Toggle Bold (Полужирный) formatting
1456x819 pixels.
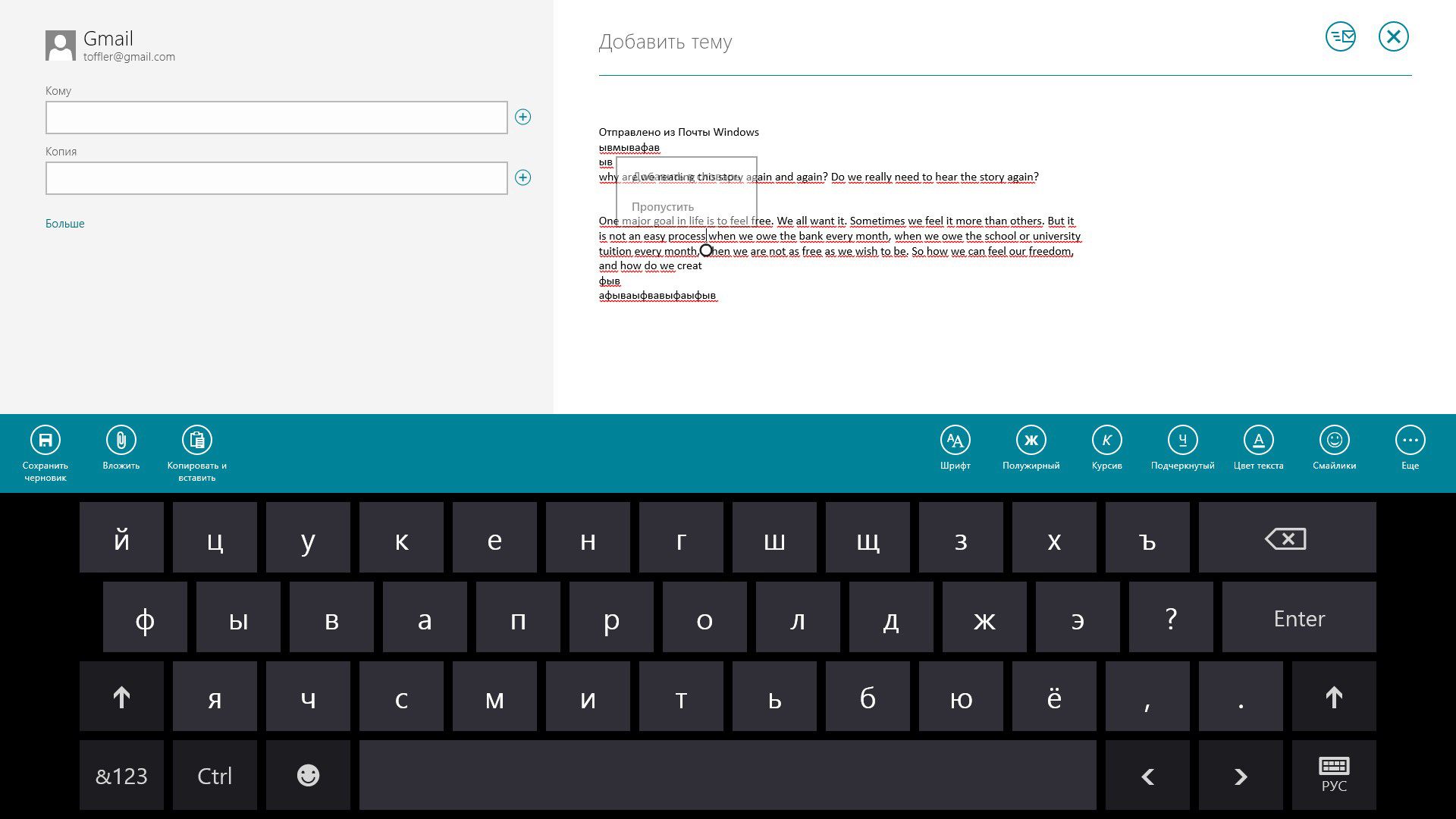point(1031,440)
